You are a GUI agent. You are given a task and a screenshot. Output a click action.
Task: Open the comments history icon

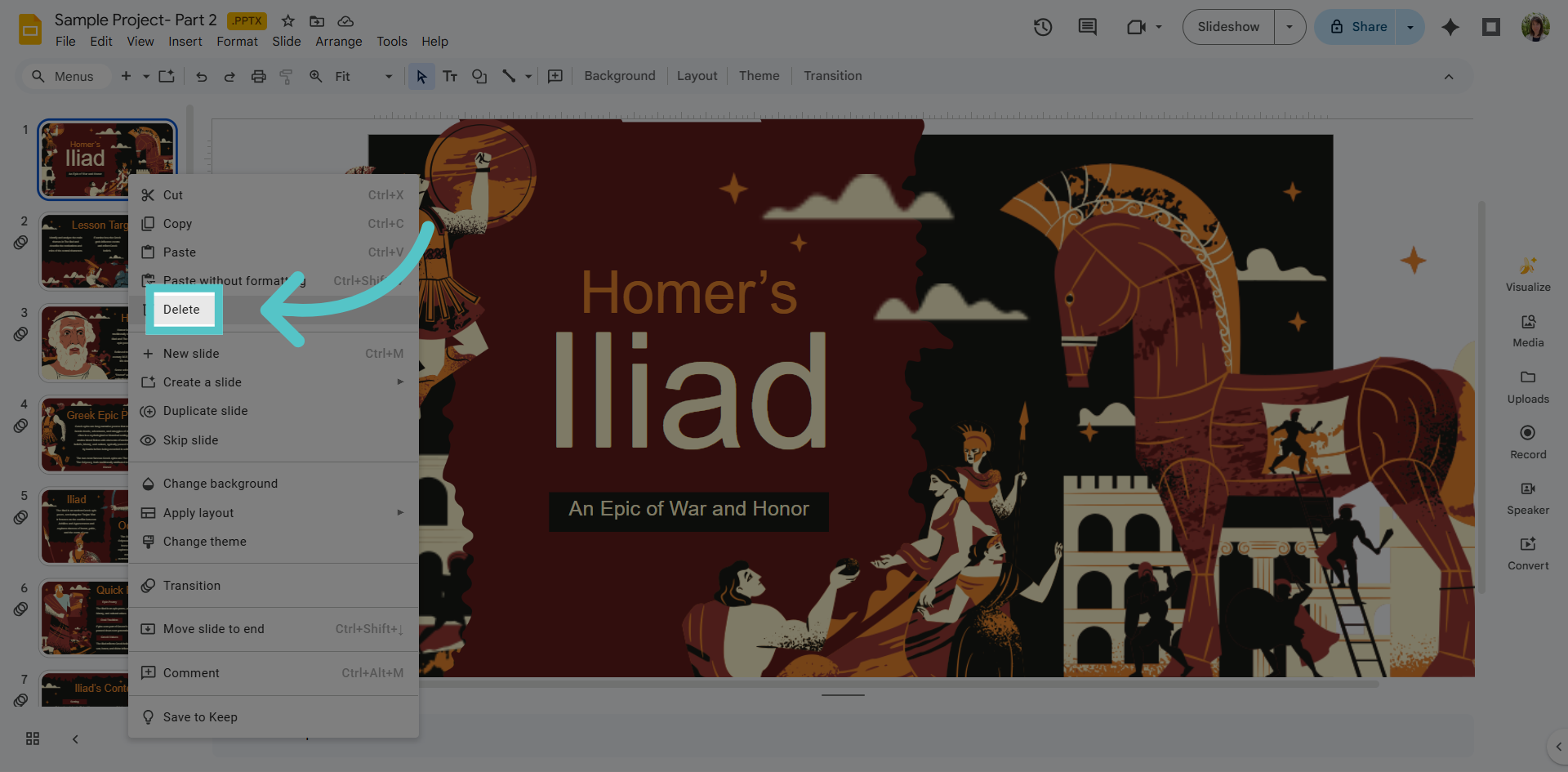pos(1087,27)
